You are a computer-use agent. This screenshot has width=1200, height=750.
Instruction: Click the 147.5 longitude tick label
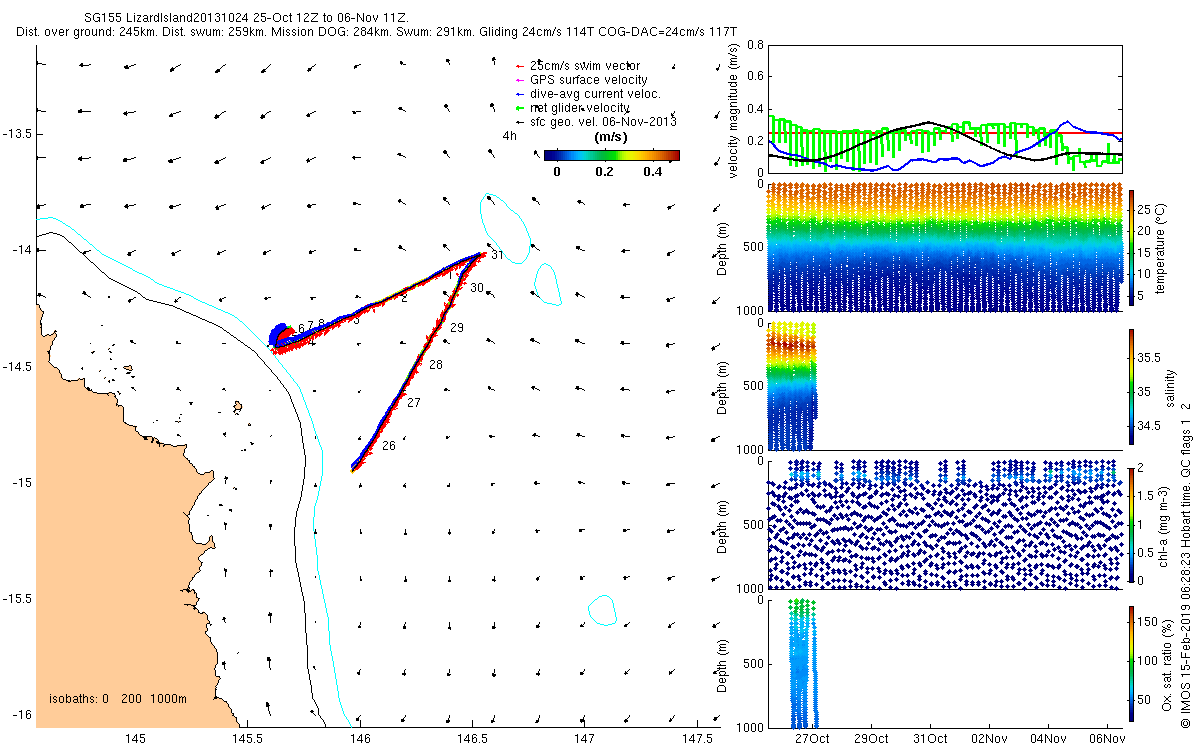[x=698, y=739]
